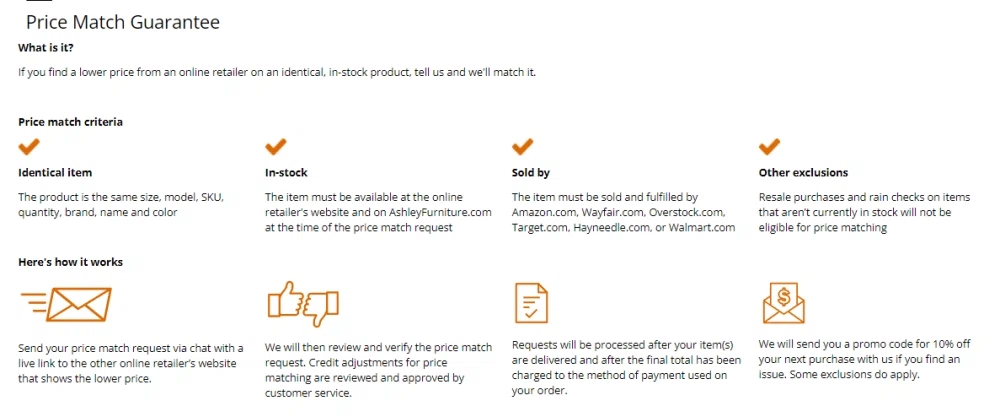
Task: Click the Price Match Guarantee heading
Action: [122, 22]
